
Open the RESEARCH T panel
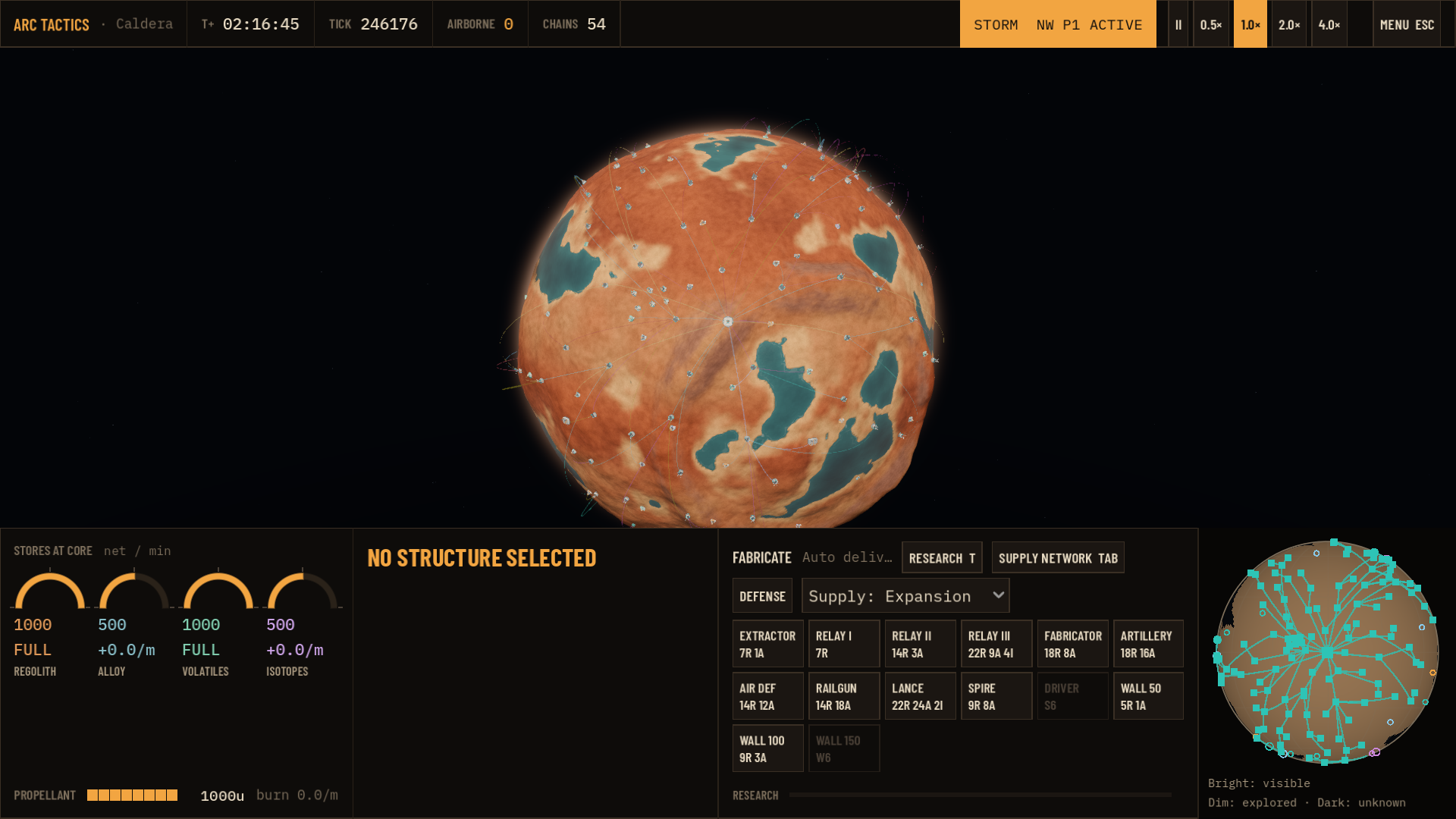(x=942, y=558)
